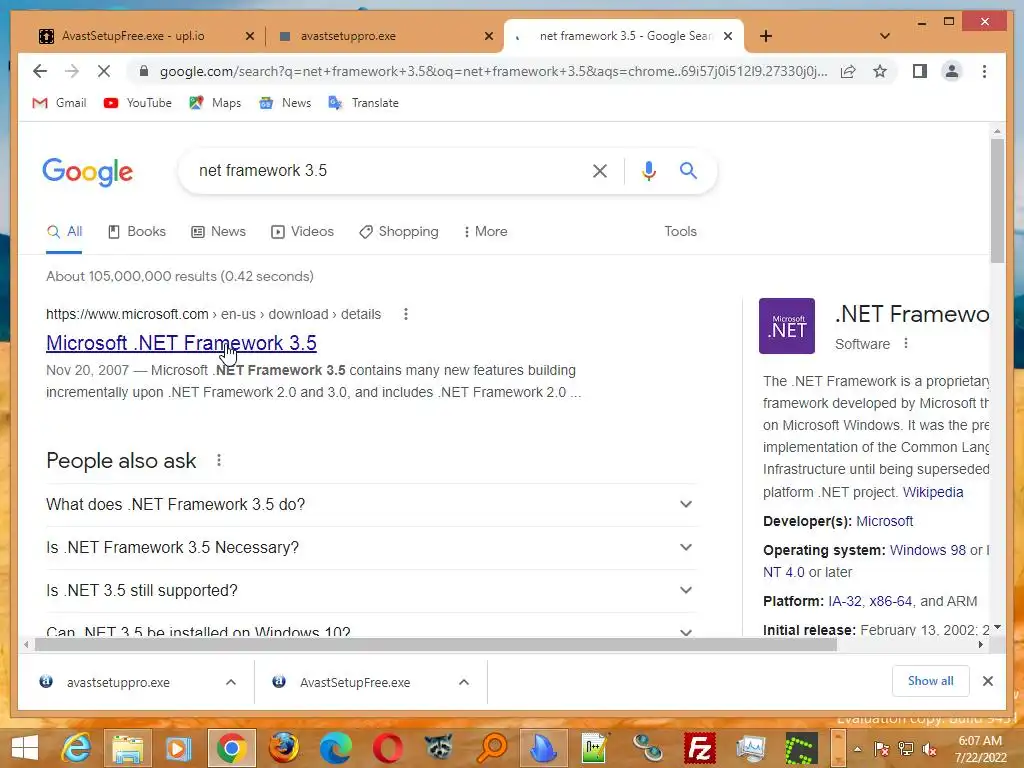The image size is (1024, 768).
Task: Open the More search filters menu
Action: coord(485,232)
